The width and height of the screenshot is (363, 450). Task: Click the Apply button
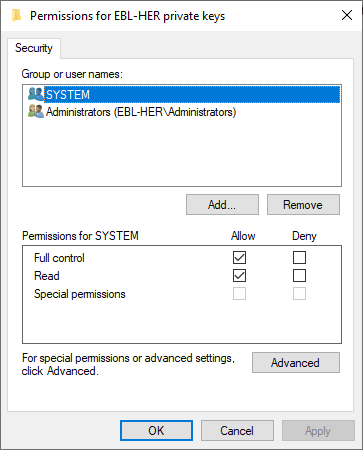[x=318, y=431]
